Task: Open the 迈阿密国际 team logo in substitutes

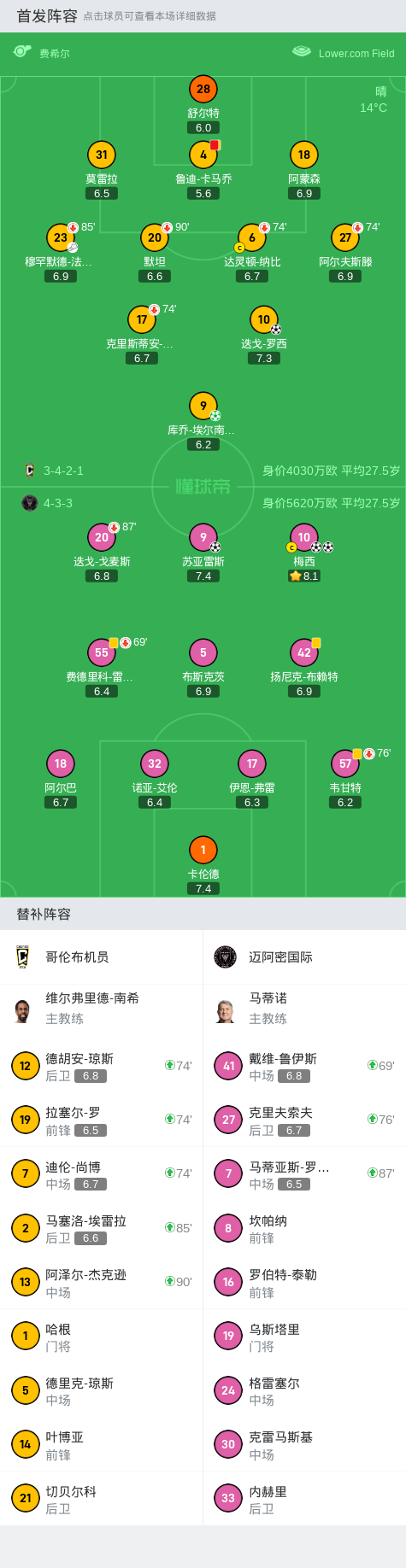Action: [x=225, y=957]
